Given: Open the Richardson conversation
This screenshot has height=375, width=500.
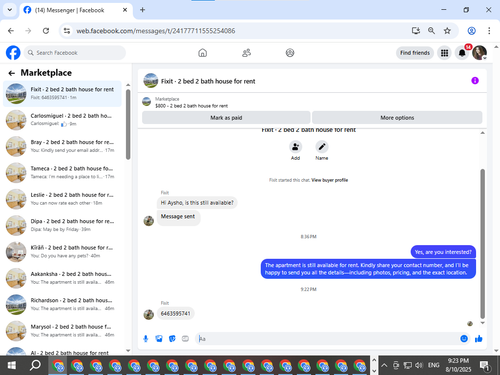Looking at the screenshot, I should click(x=62, y=304).
